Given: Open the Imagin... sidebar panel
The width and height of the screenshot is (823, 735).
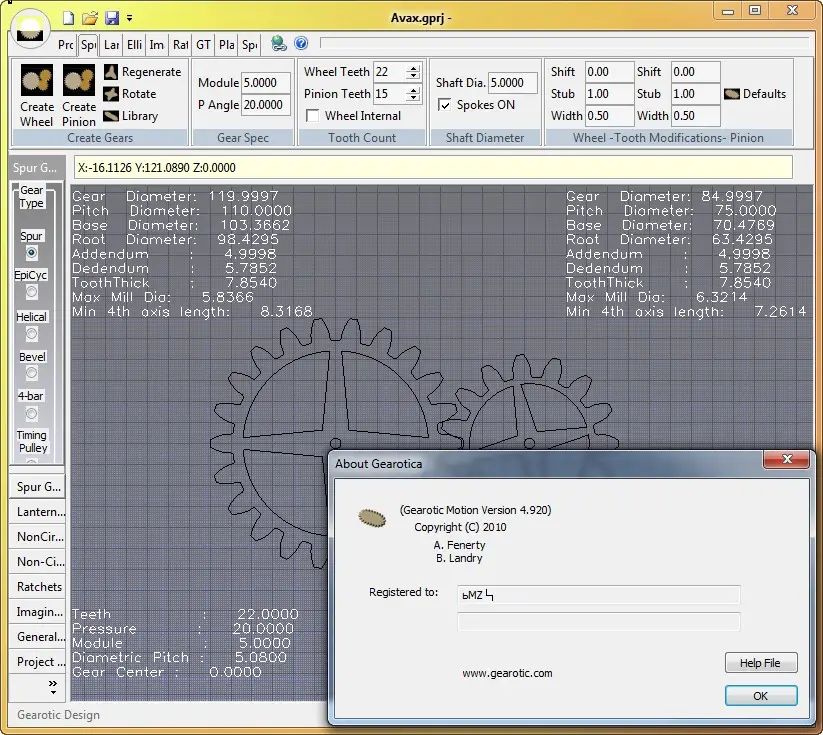Looking at the screenshot, I should click(37, 612).
